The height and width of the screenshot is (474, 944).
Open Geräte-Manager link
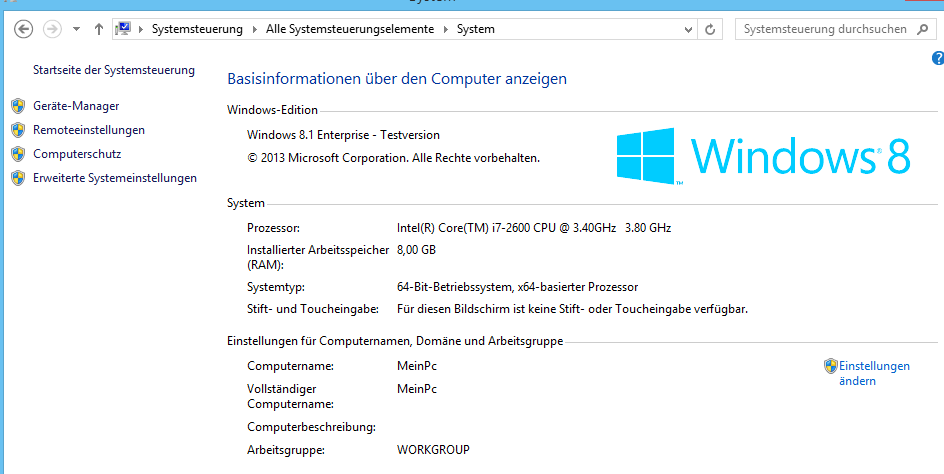[x=76, y=106]
